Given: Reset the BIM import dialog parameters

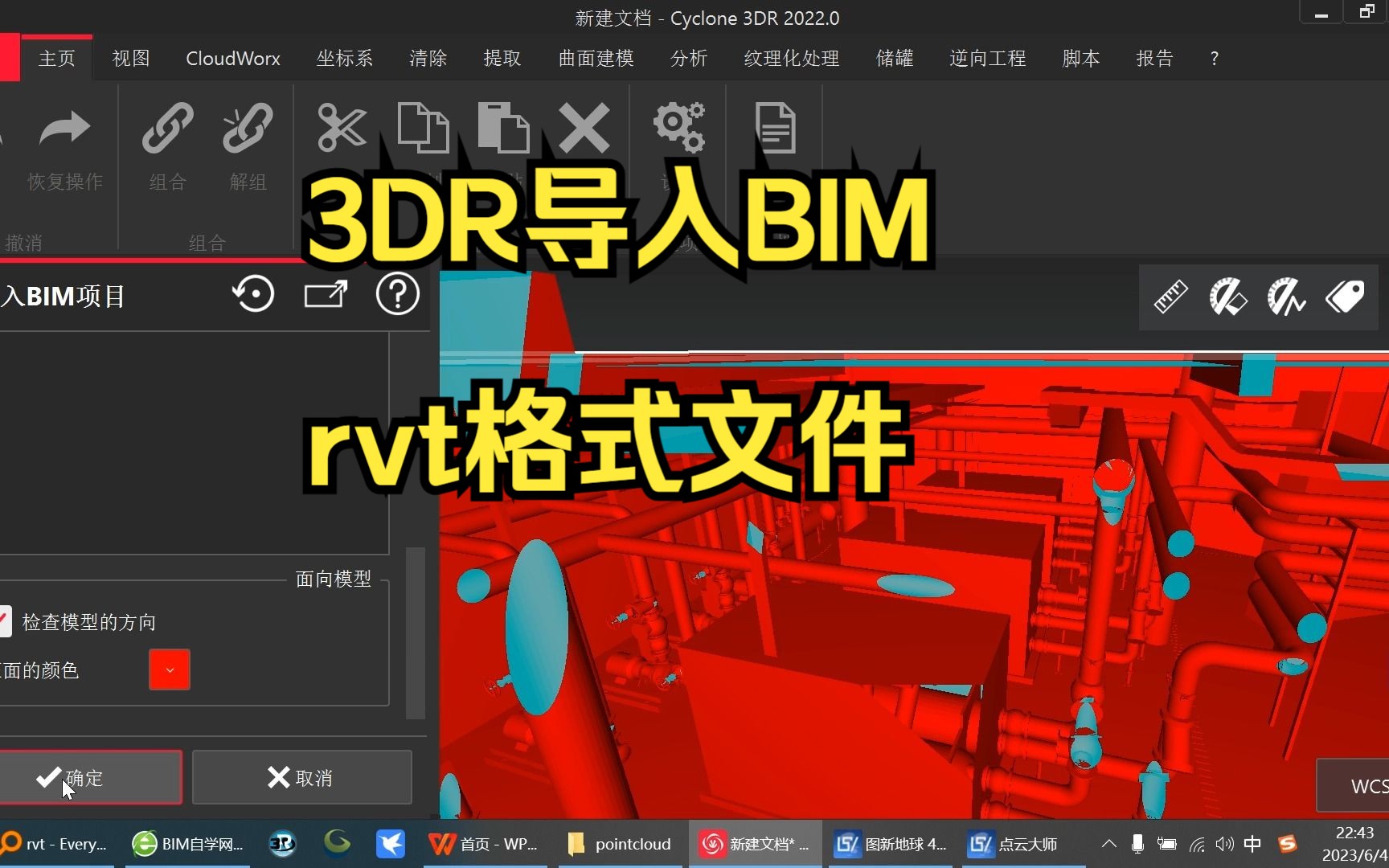Looking at the screenshot, I should 254,294.
